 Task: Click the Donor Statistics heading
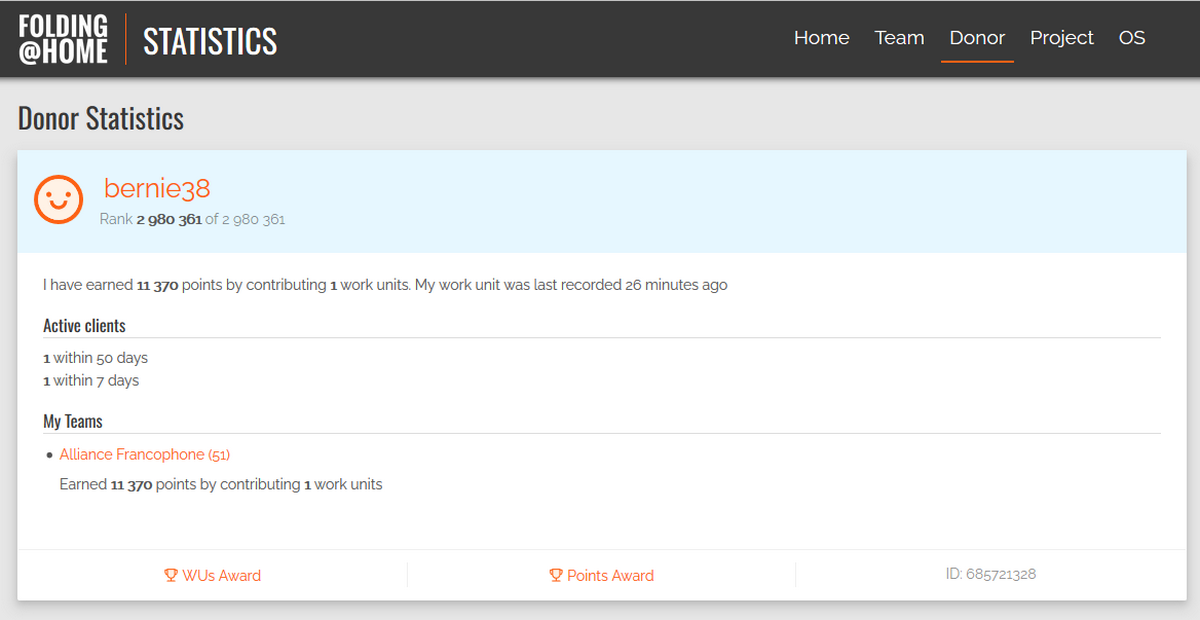coord(101,118)
